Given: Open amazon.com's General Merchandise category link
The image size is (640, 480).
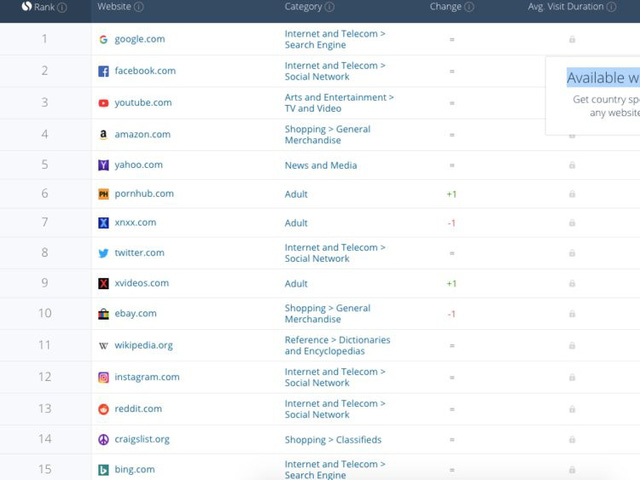Looking at the screenshot, I should pos(328,135).
